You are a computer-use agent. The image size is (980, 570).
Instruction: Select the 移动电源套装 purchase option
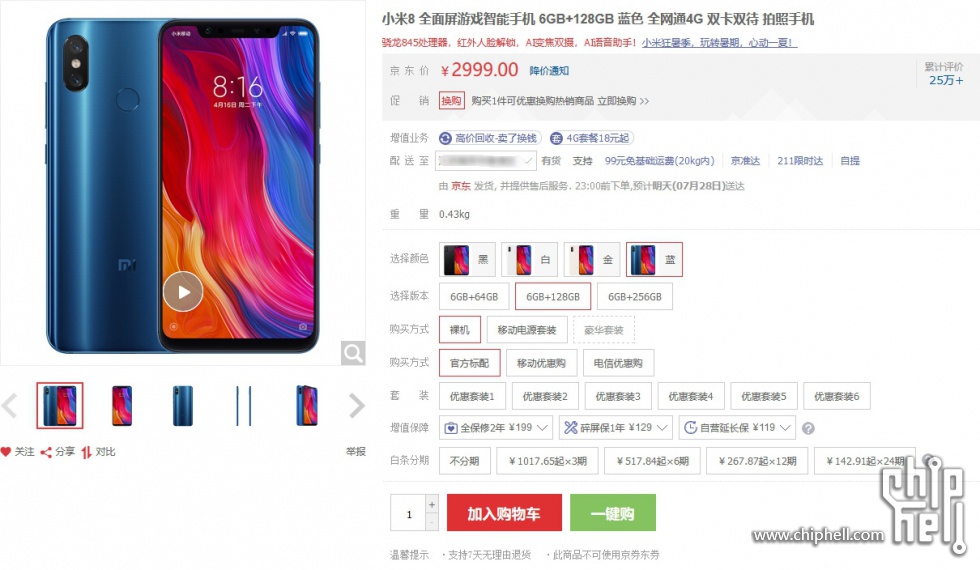[526, 330]
